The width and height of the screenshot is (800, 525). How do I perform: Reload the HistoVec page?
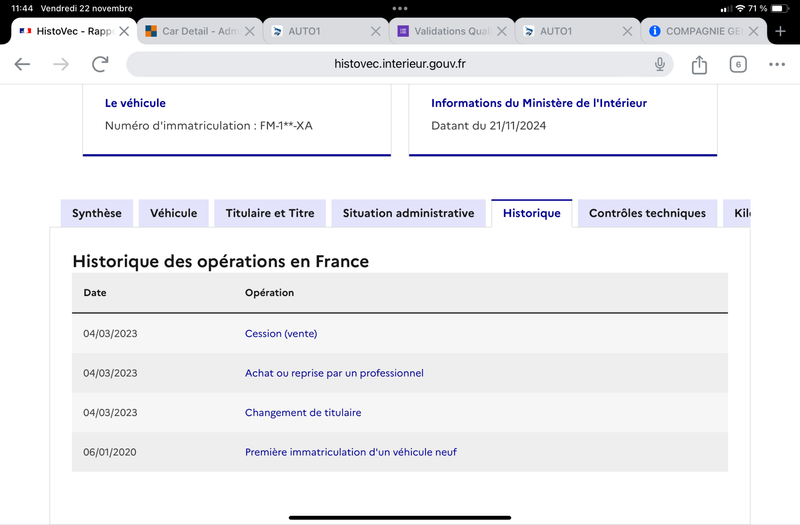pyautogui.click(x=100, y=64)
